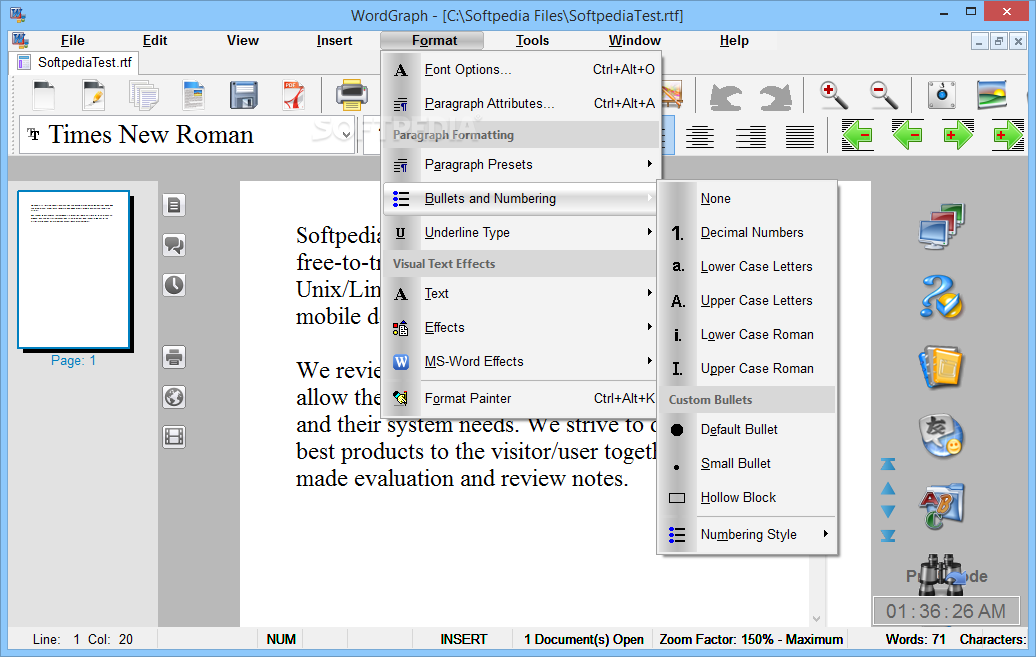
Task: Open the Tools menu
Action: coord(532,40)
